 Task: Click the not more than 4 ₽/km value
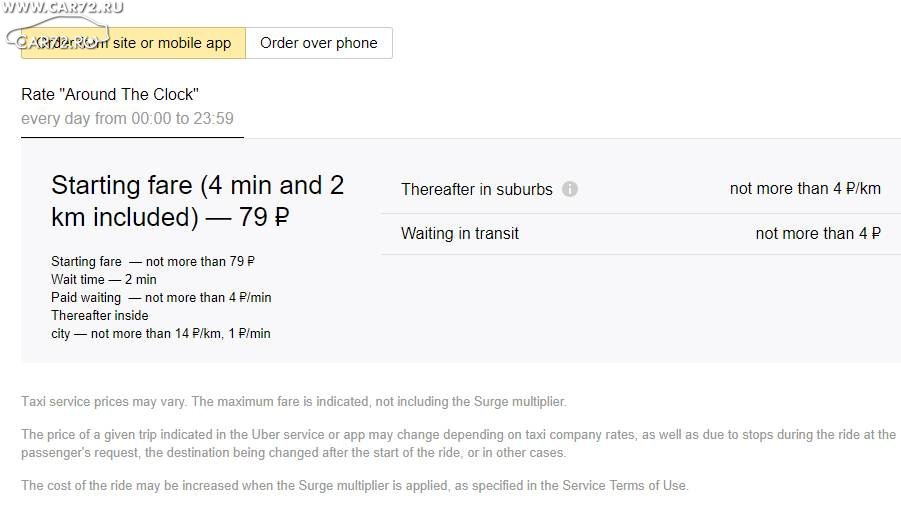[805, 188]
